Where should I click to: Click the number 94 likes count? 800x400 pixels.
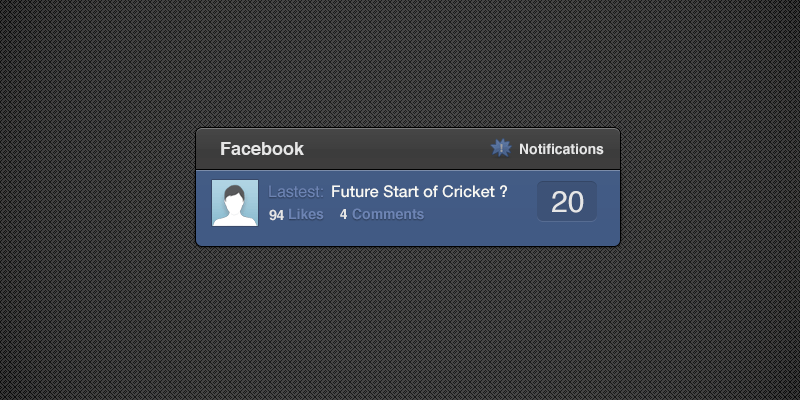click(x=277, y=215)
